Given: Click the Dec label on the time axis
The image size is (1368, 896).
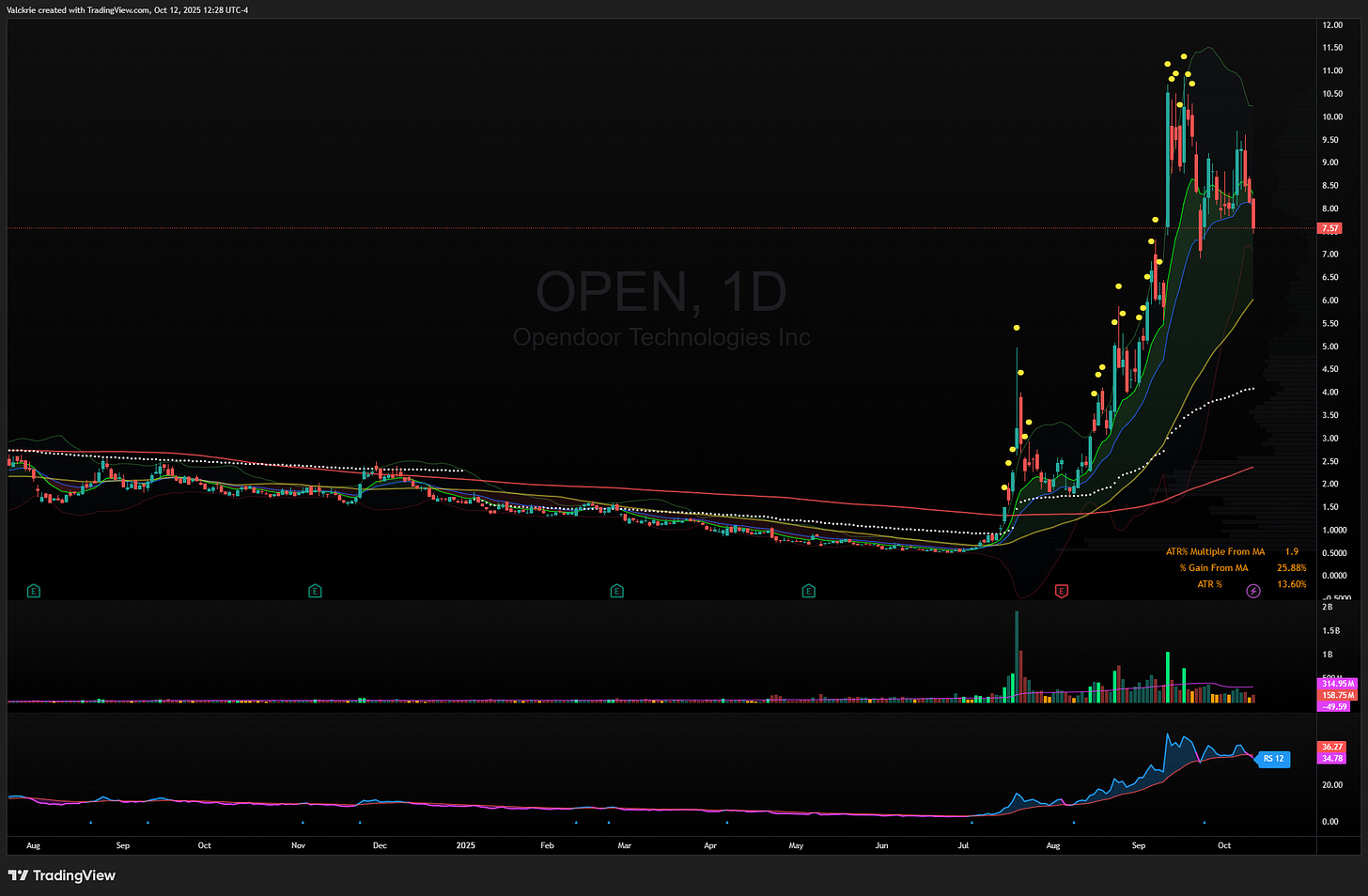Looking at the screenshot, I should tap(380, 845).
